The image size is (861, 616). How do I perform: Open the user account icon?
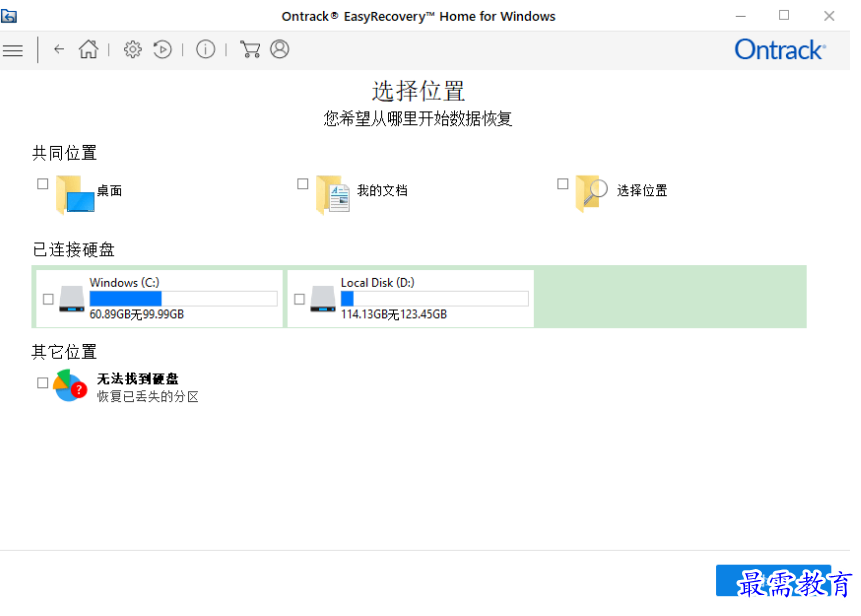coord(279,49)
